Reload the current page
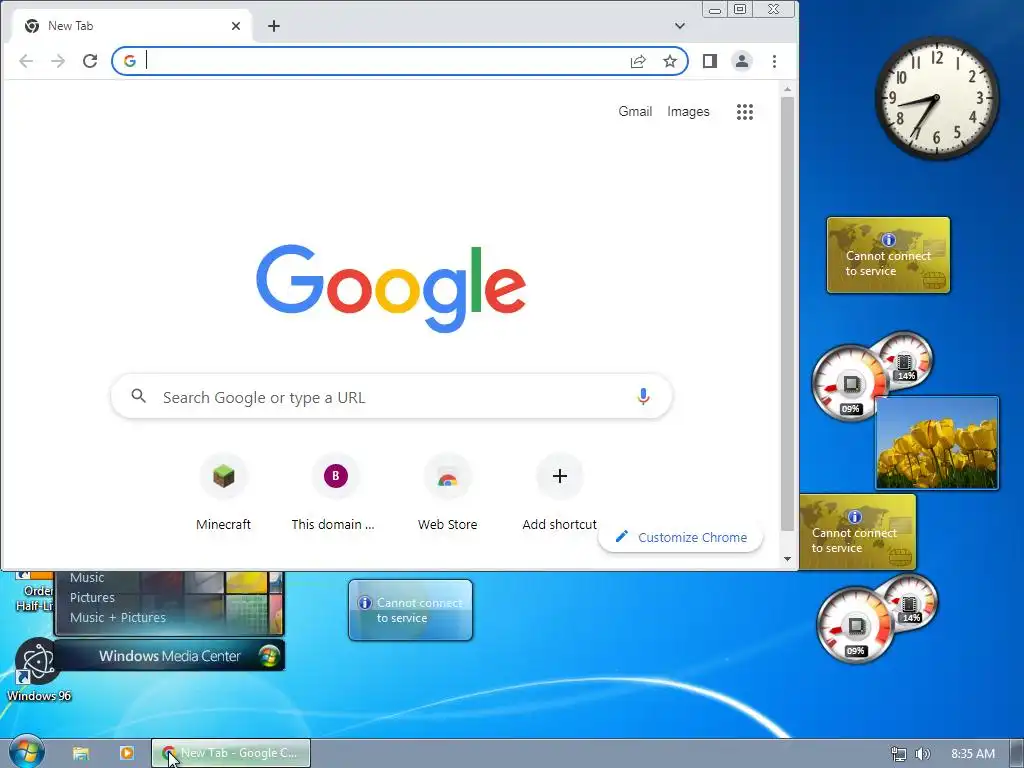Screen dimensions: 1024x768 coord(90,61)
